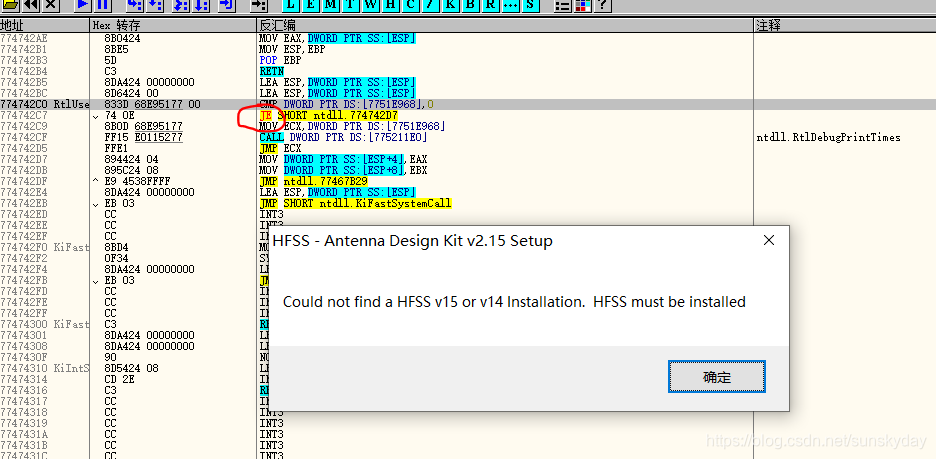Select MOV DWORD PTR SS:[ESP+8],EBX line
936x459 pixels.
coord(343,170)
